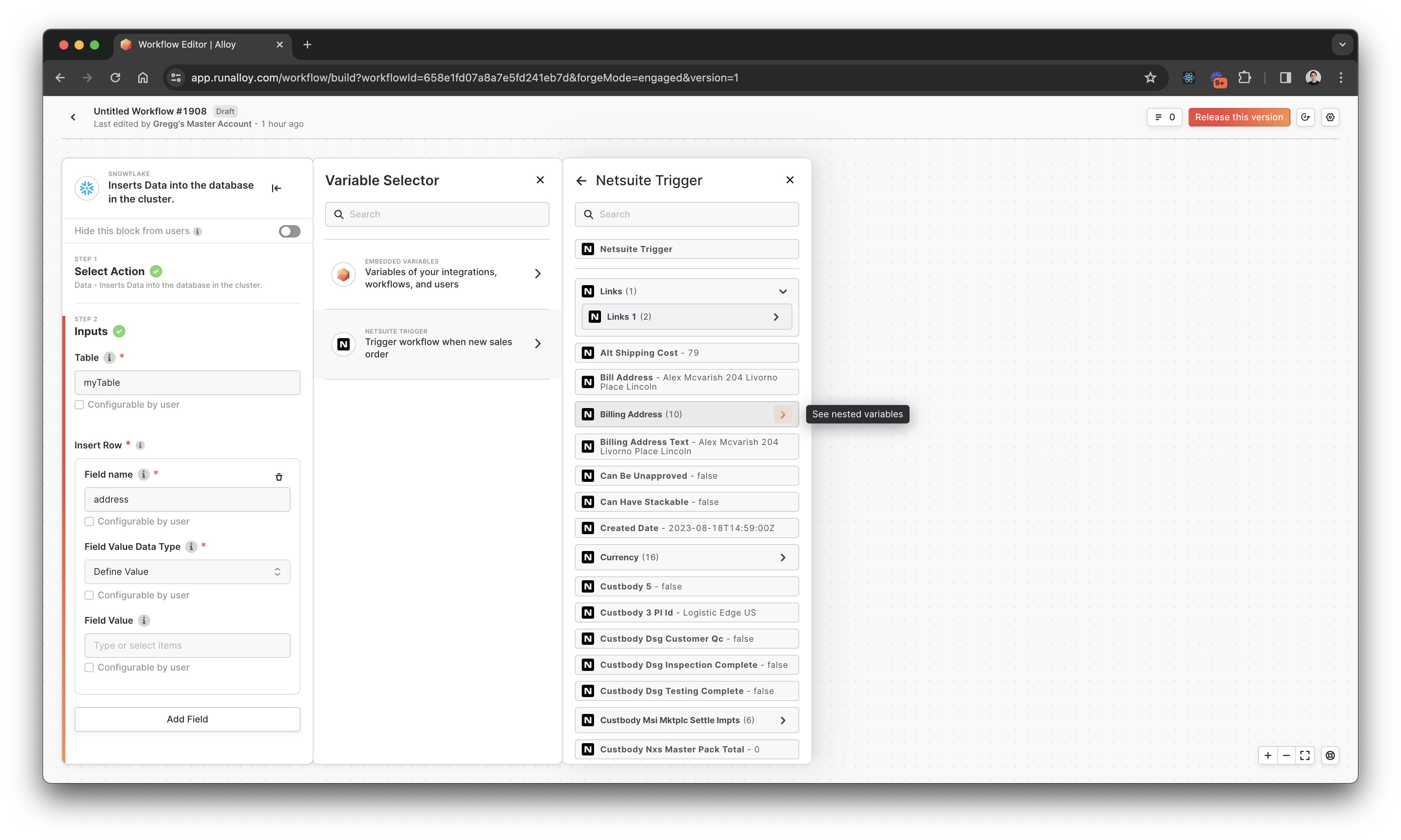Select the Netsuite Trigger root variable
Image resolution: width=1401 pixels, height=840 pixels.
pos(687,249)
